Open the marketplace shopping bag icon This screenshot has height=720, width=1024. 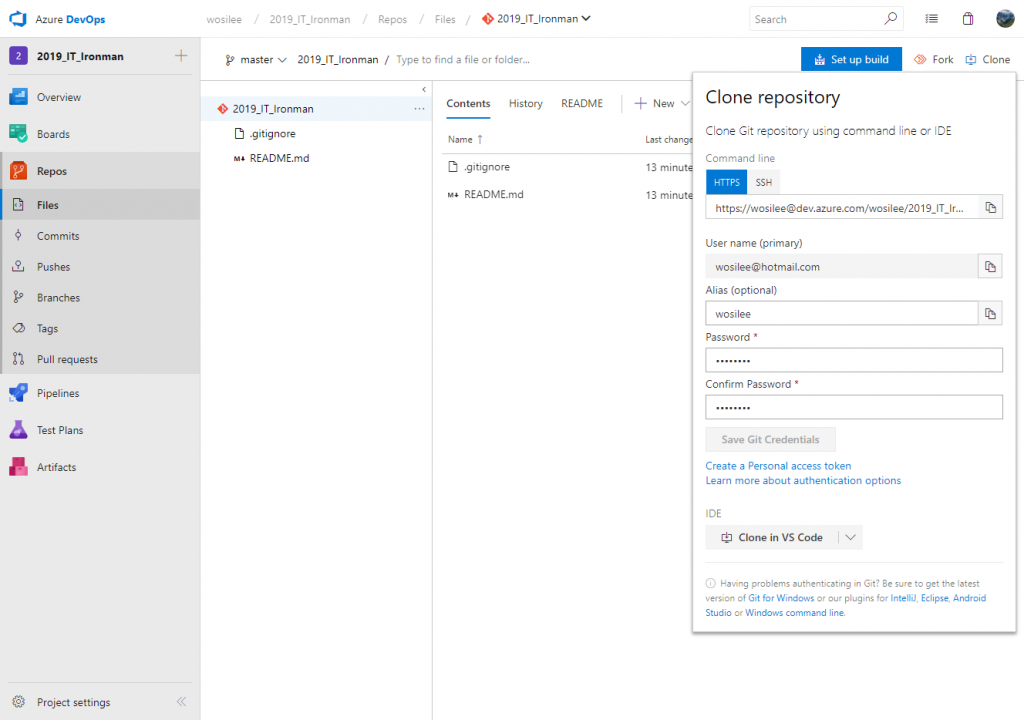968,19
